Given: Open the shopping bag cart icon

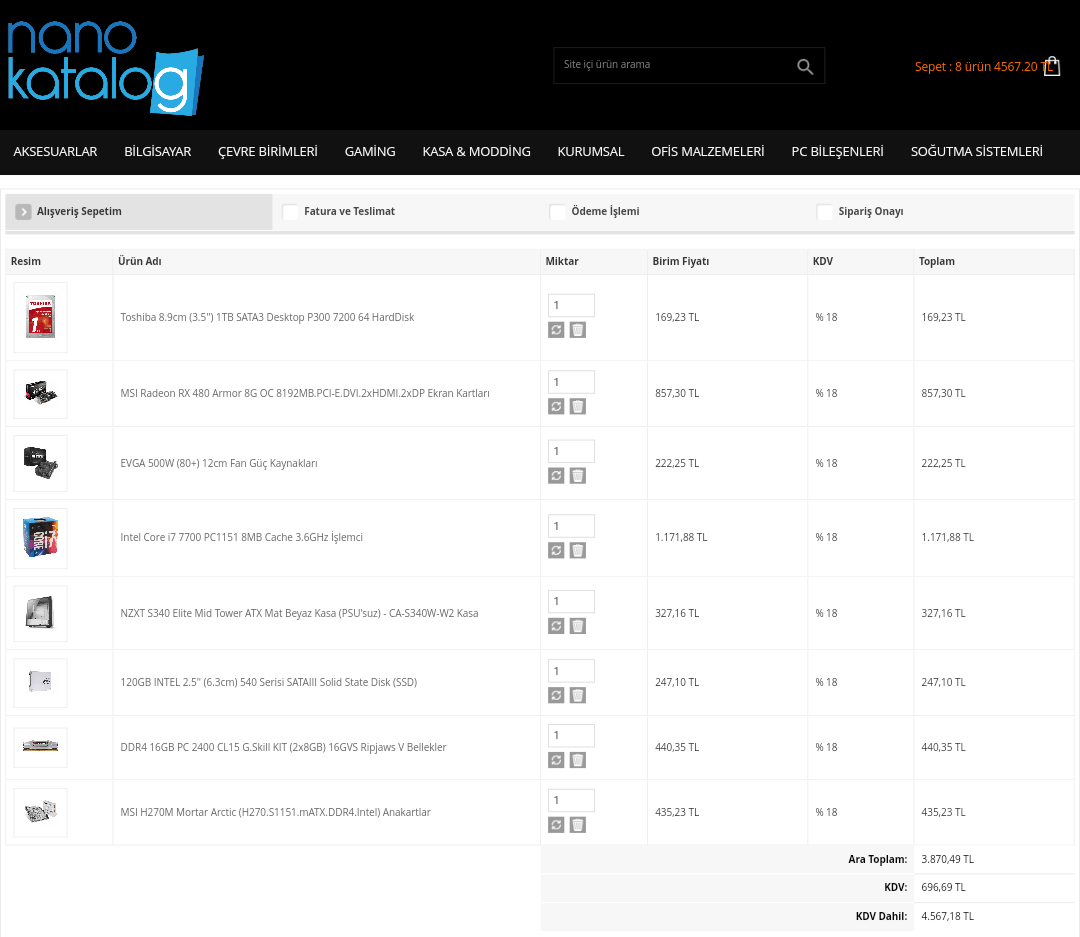Looking at the screenshot, I should 1052,66.
